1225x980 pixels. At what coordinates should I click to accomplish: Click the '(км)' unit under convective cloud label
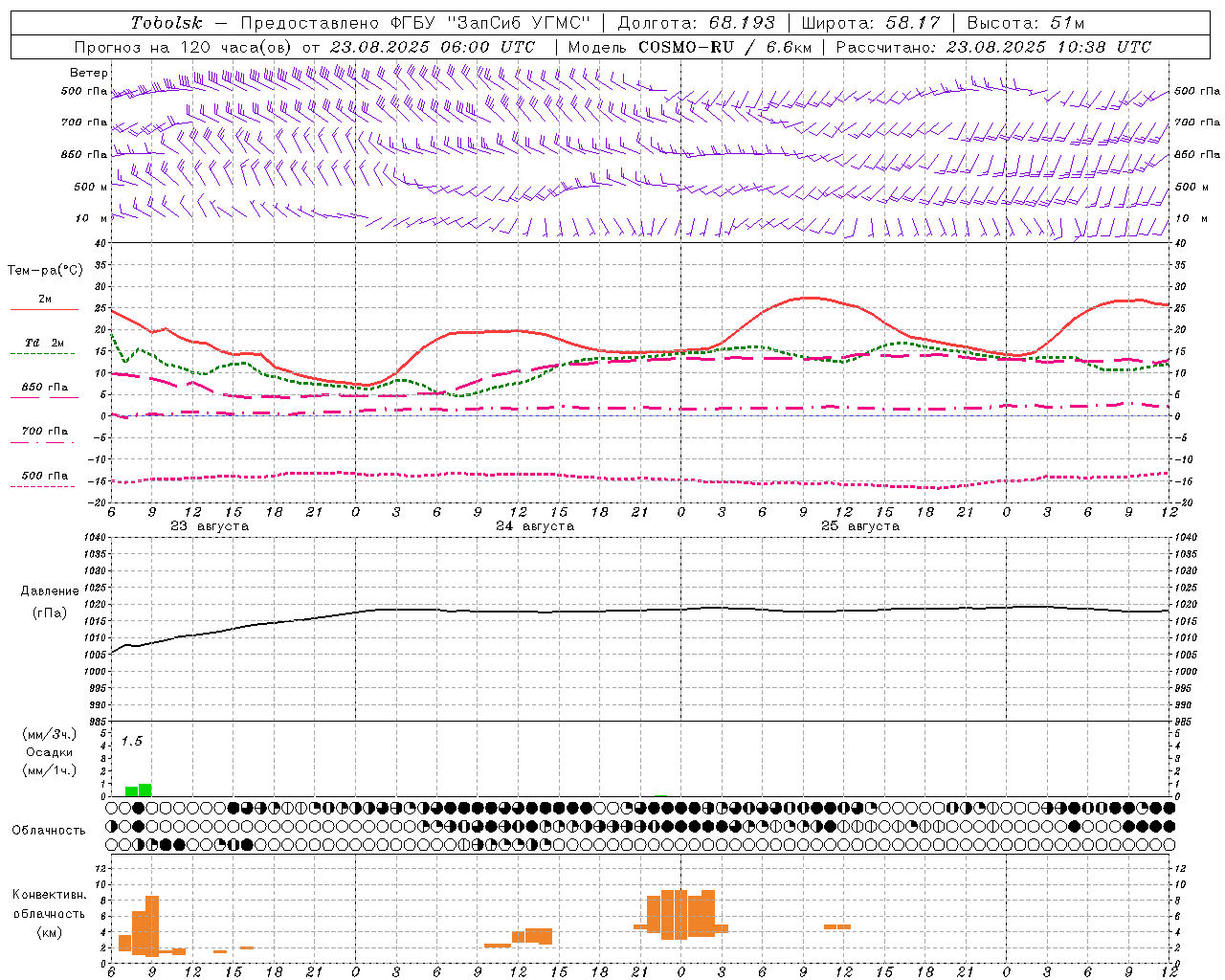(50, 932)
